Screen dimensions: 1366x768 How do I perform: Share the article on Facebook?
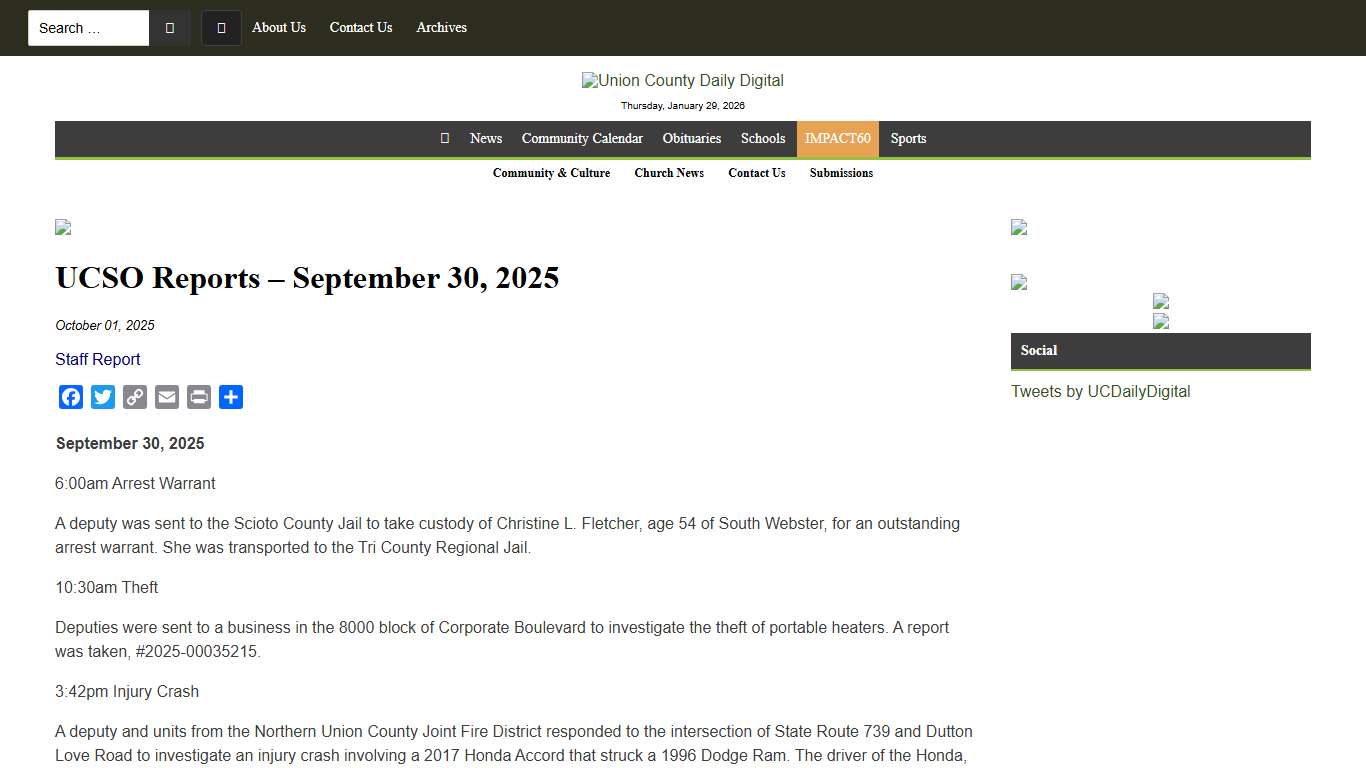tap(70, 397)
